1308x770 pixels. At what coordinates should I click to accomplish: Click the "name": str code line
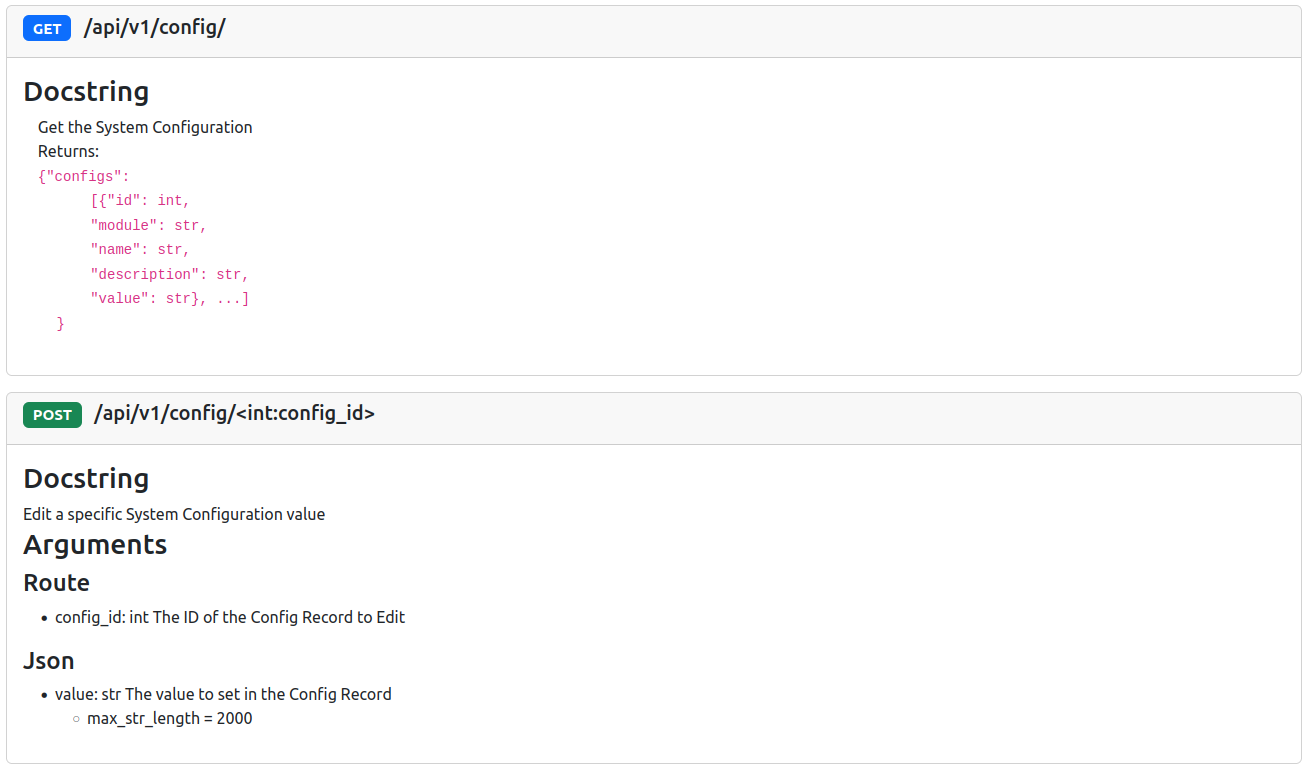point(140,250)
